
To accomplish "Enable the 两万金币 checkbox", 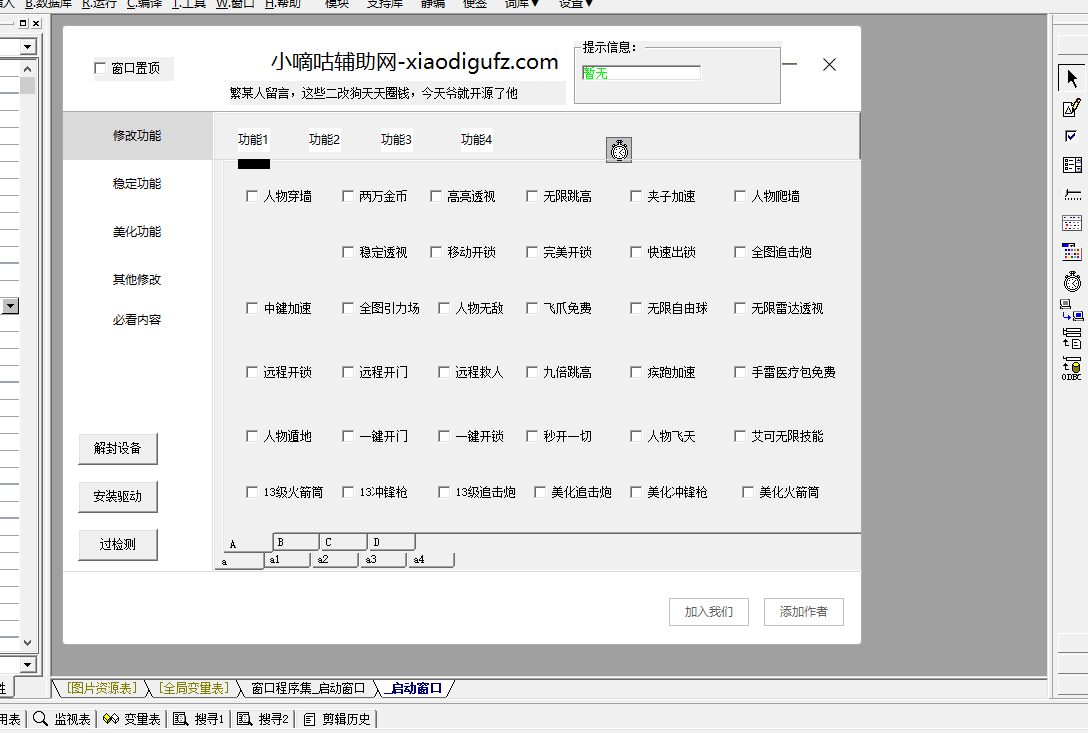I will tap(348, 196).
